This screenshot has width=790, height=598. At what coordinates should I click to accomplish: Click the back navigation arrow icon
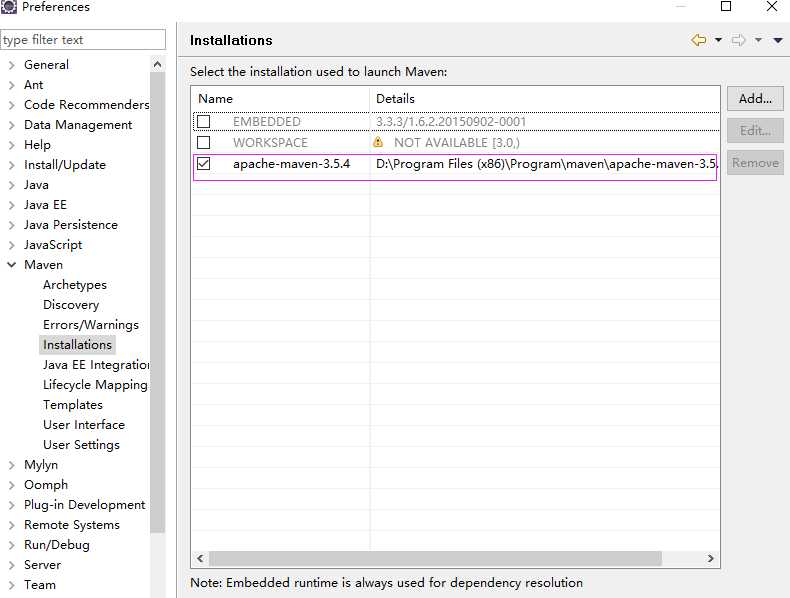[698, 40]
